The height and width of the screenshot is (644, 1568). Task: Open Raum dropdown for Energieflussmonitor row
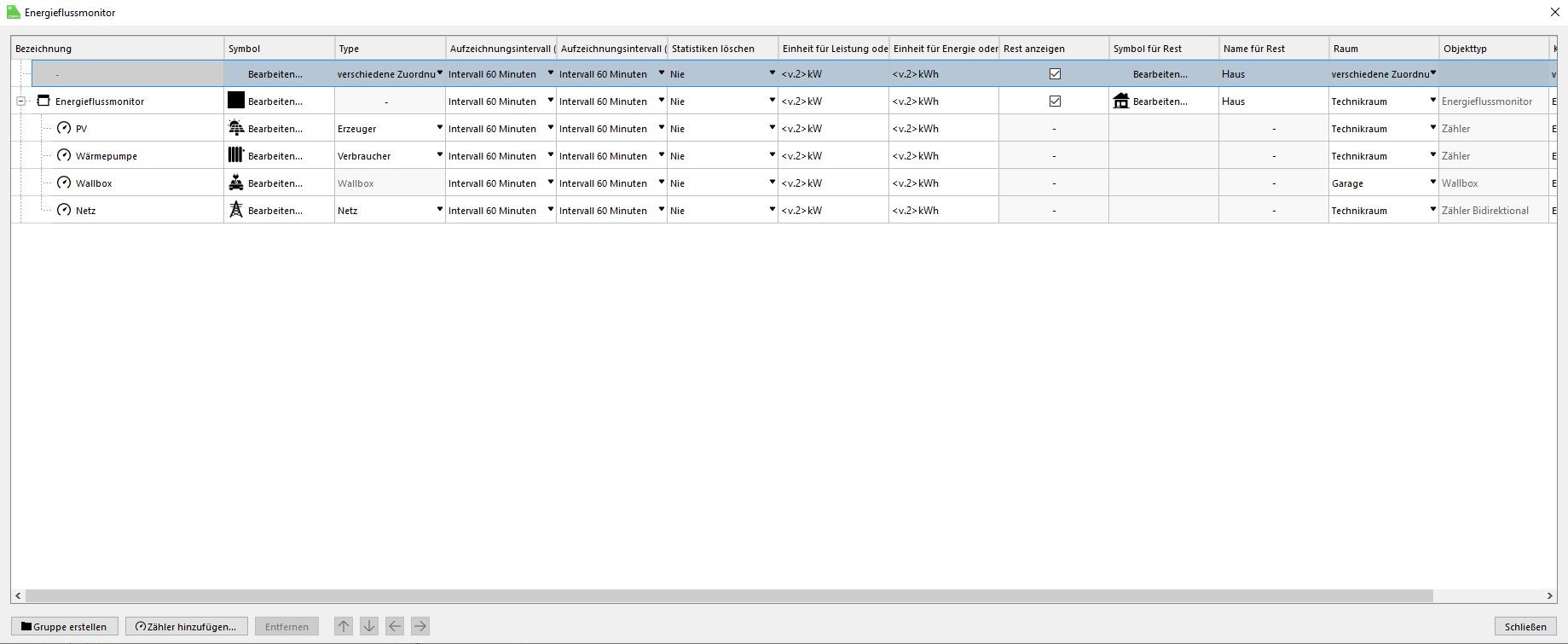(1433, 101)
